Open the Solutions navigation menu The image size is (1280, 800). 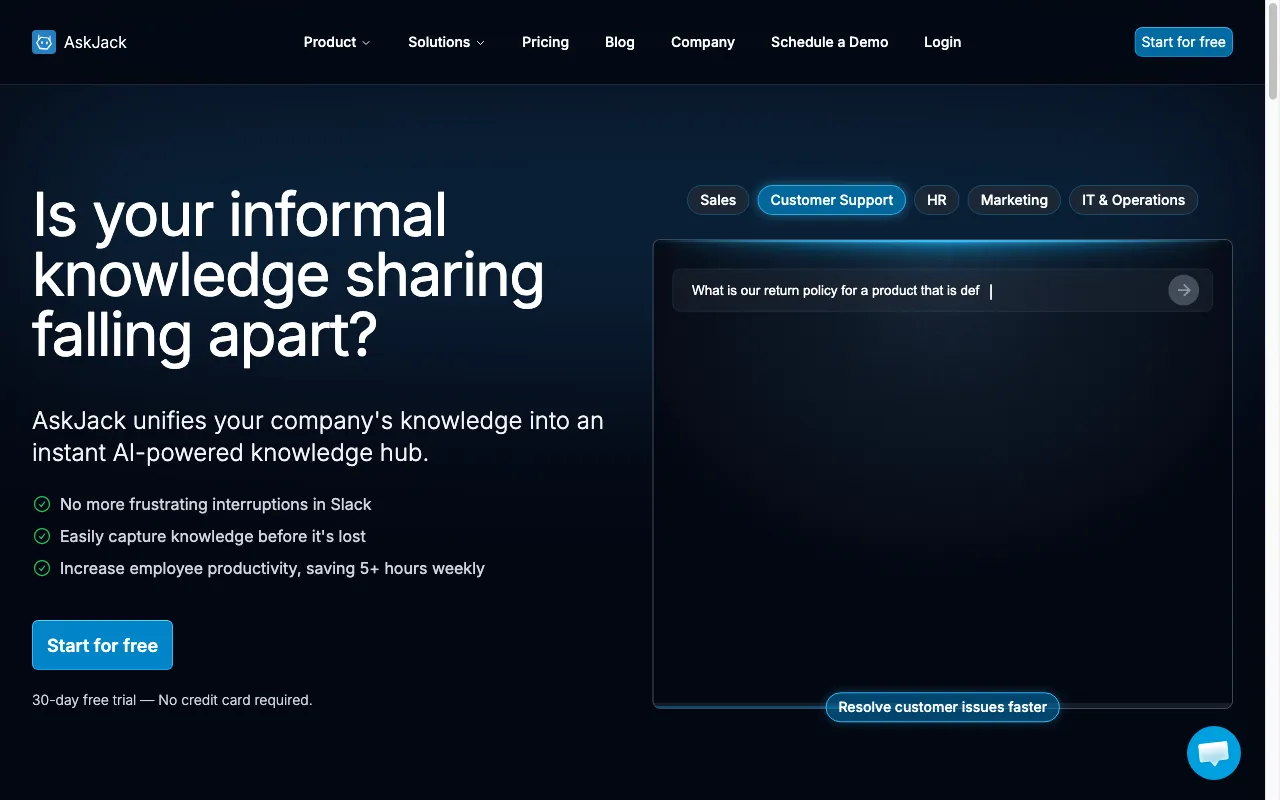[446, 42]
